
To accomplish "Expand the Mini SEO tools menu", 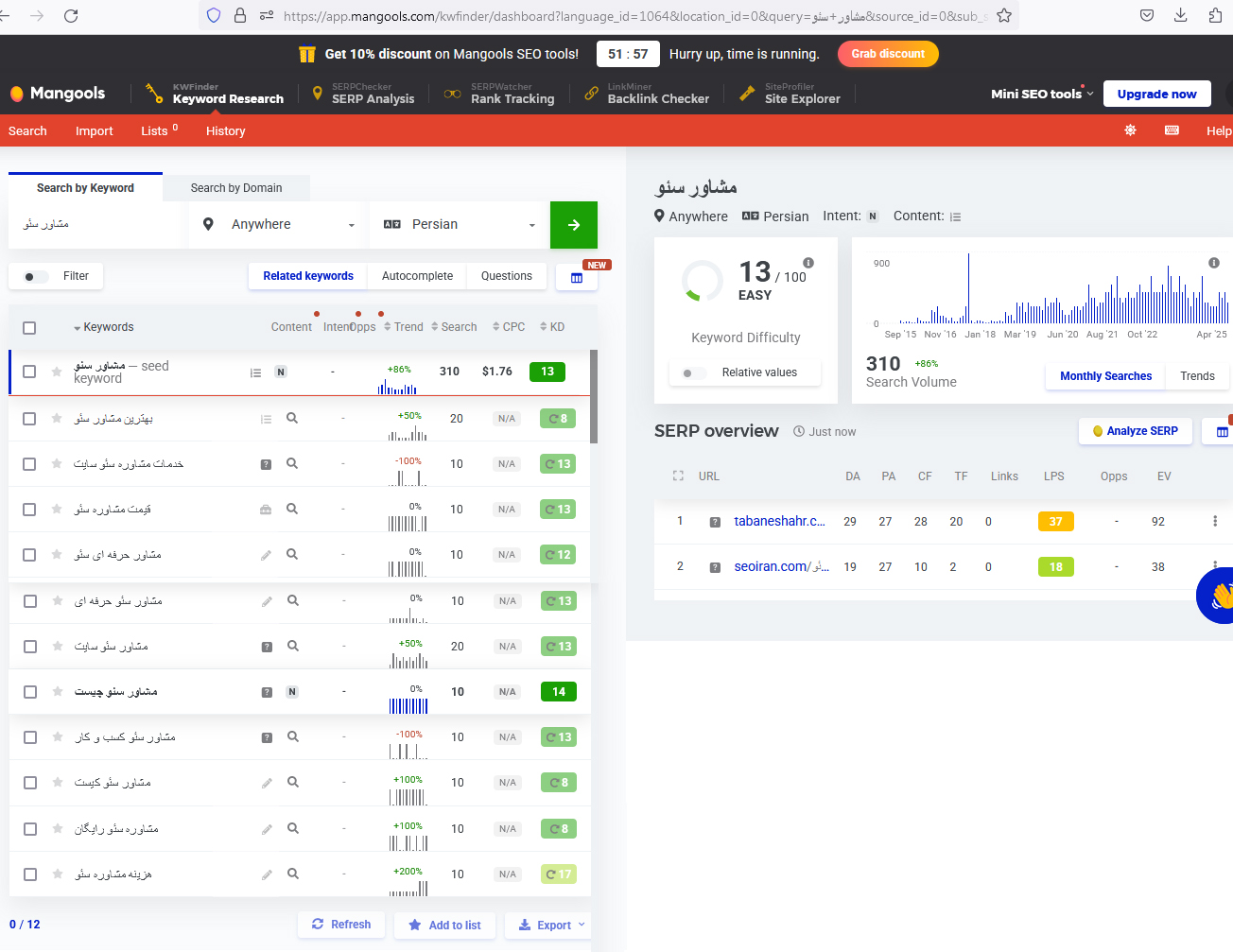I will click(1042, 94).
